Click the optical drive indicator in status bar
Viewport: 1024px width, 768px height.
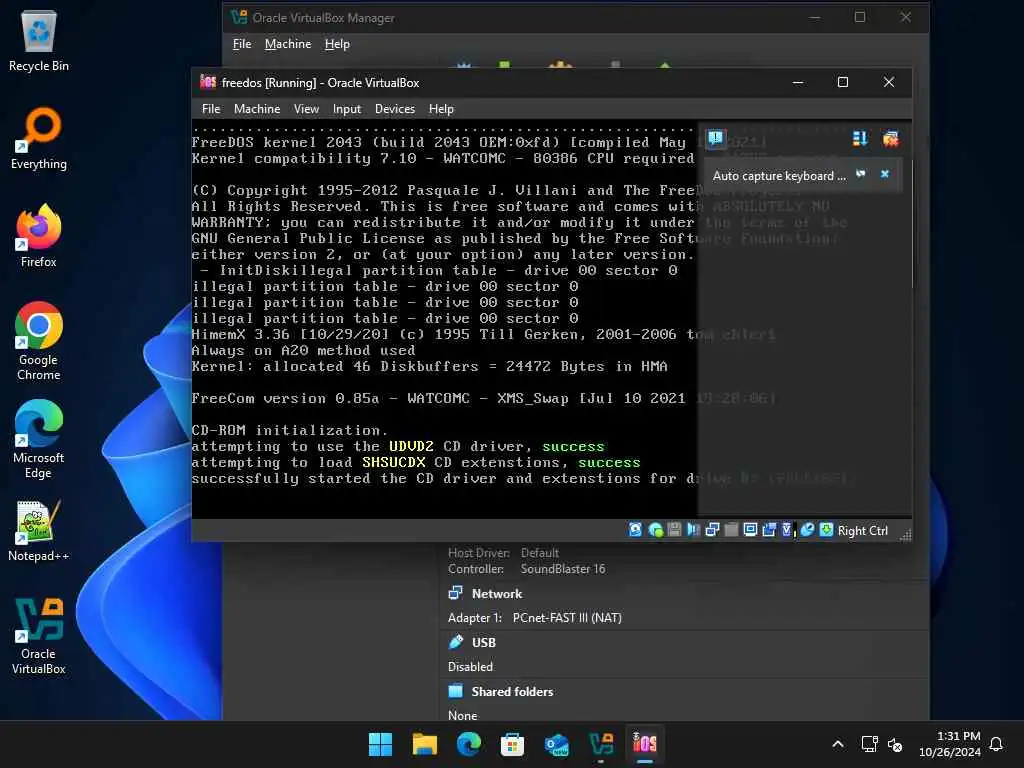[x=655, y=530]
